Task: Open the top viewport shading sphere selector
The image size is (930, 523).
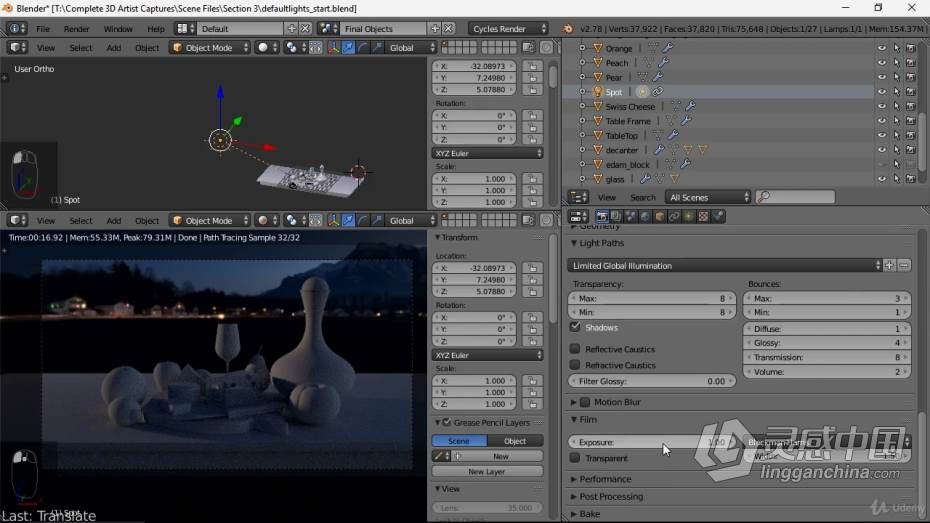Action: [266, 47]
